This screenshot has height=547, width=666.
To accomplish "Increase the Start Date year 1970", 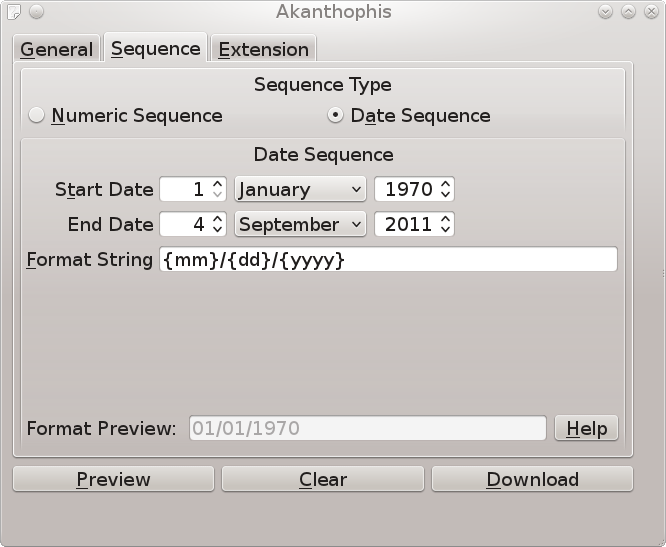I will (445, 184).
